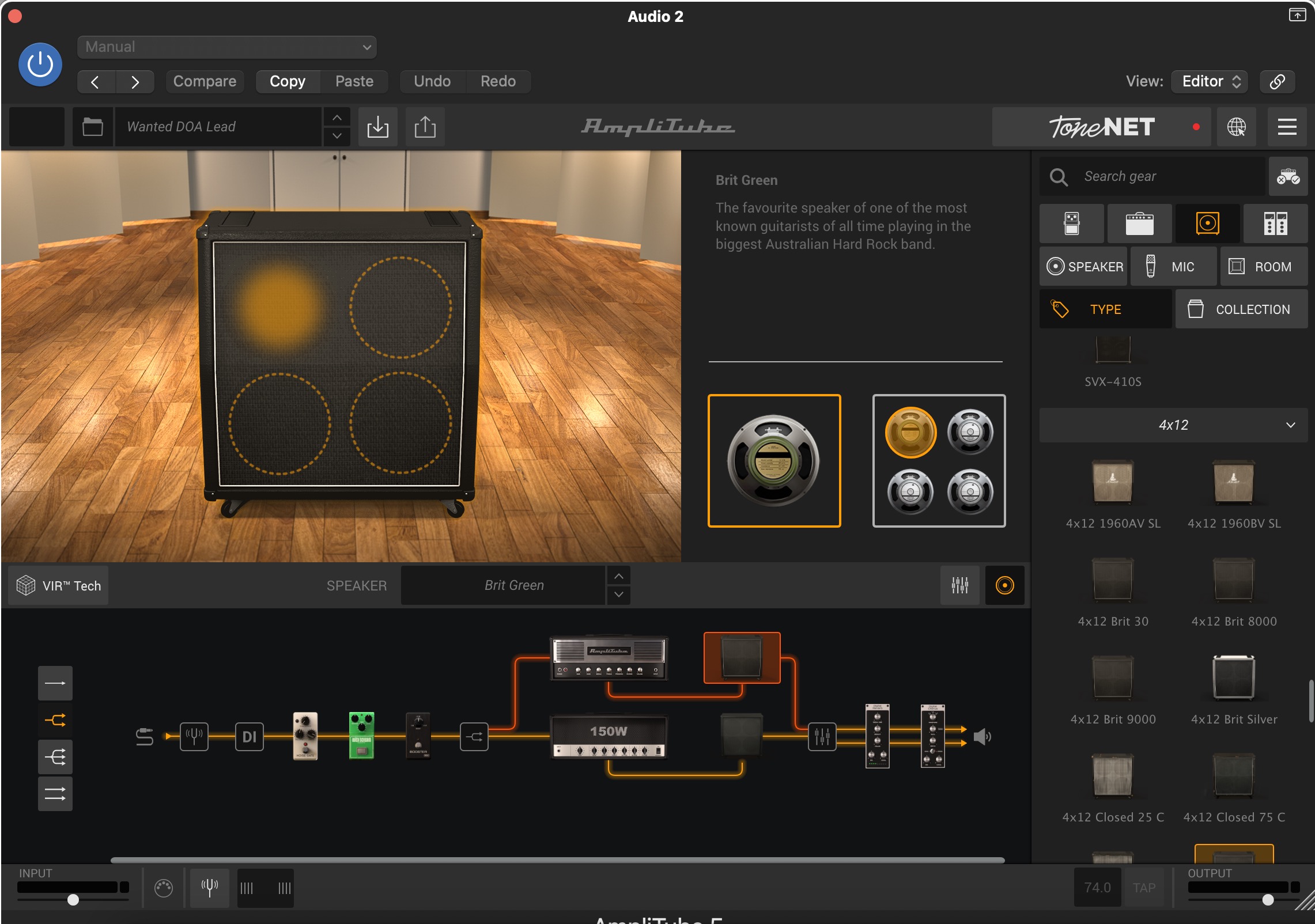Viewport: 1315px width, 924px height.
Task: Select the 4x12 1960AV SL cabinet
Action: point(1113,495)
